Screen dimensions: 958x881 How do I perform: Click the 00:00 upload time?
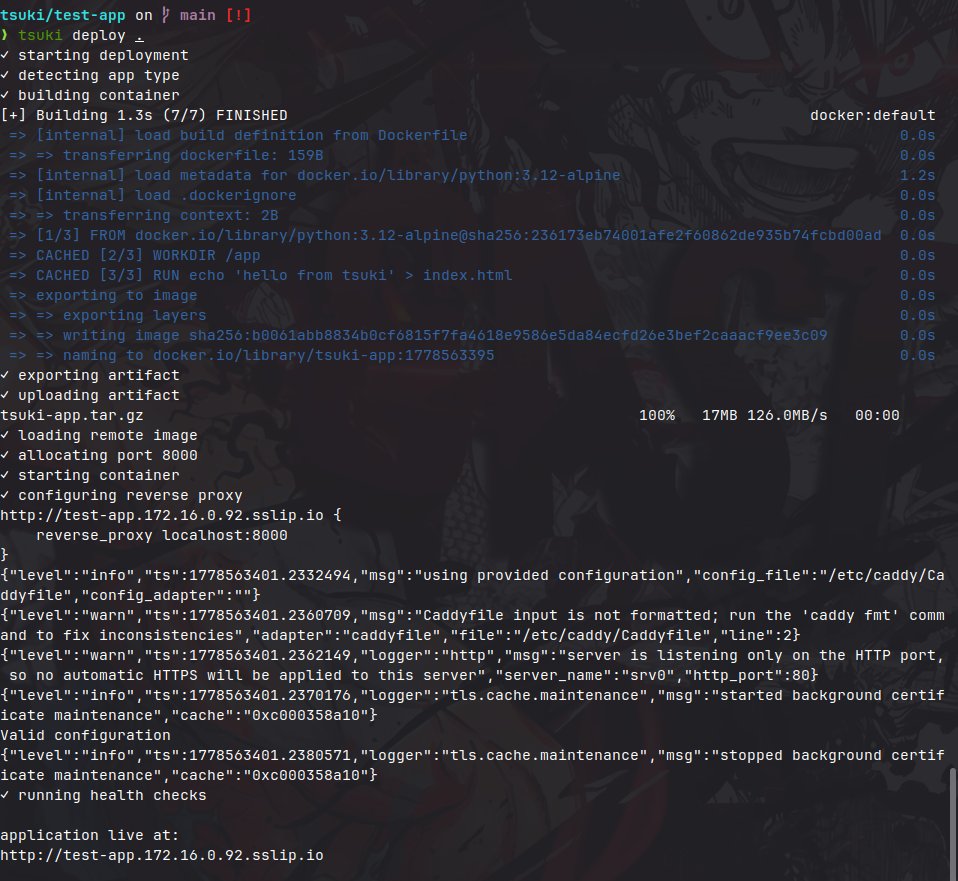(877, 415)
